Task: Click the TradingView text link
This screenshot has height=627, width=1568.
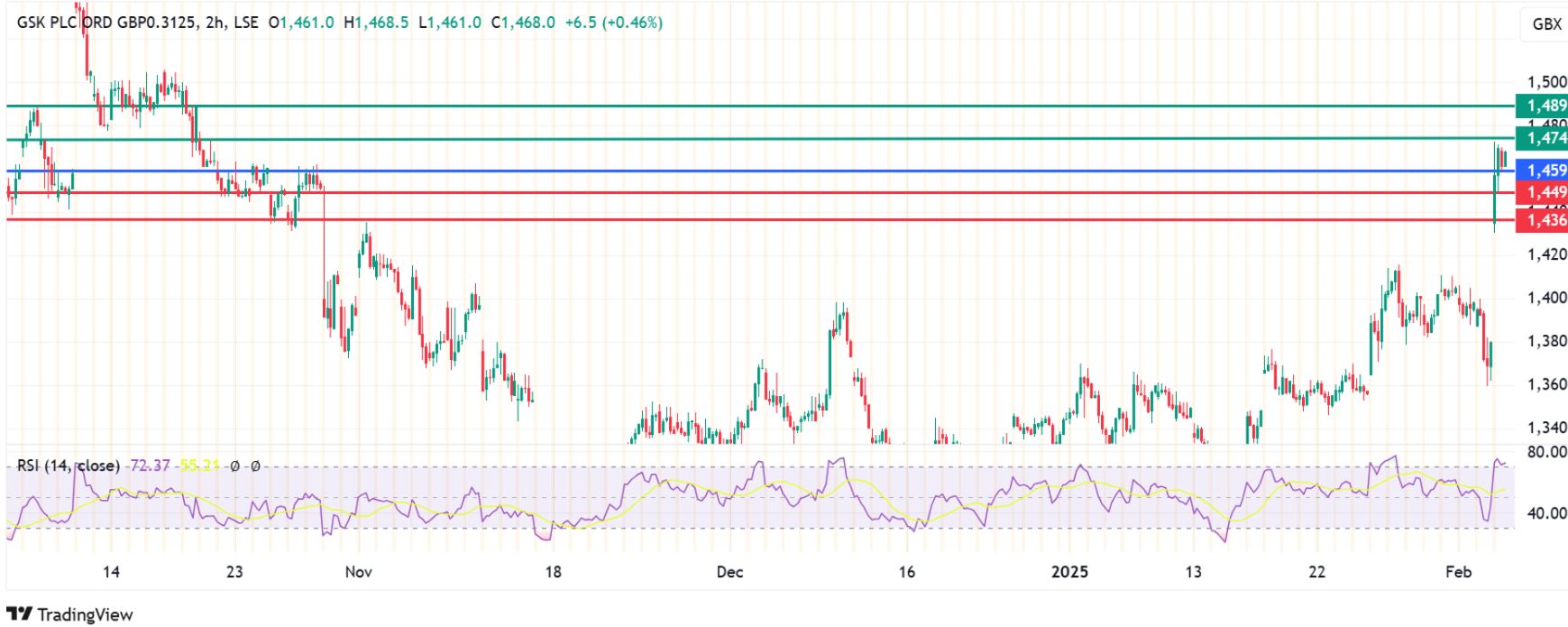Action: [x=85, y=614]
